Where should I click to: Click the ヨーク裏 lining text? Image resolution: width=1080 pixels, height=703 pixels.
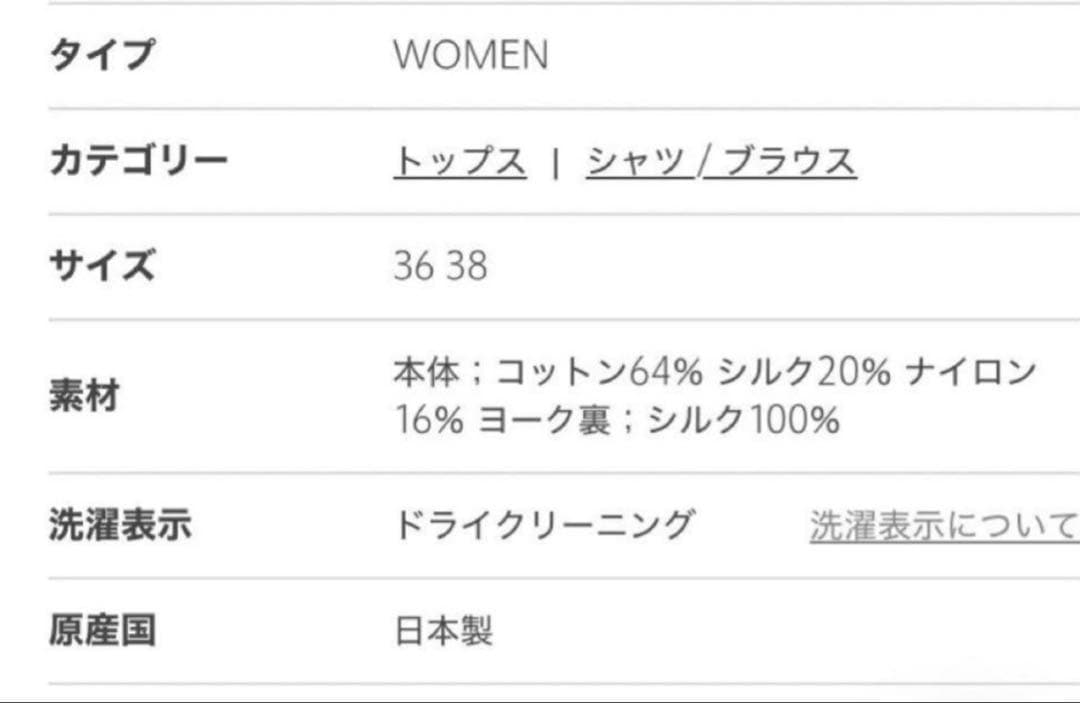tap(546, 420)
